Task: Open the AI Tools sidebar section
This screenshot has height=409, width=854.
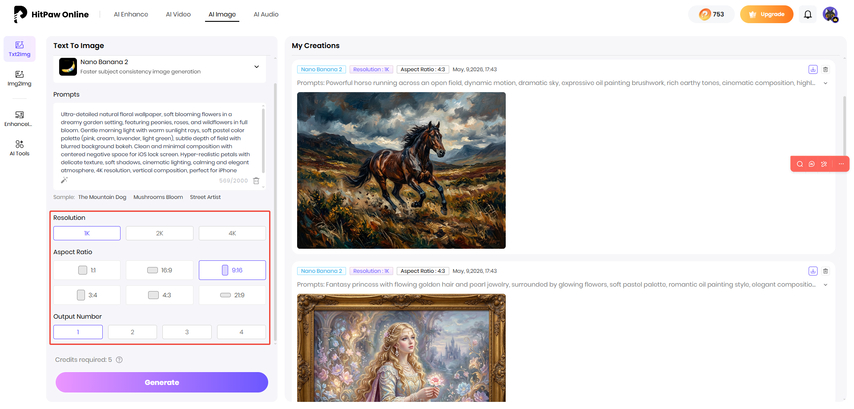Action: [x=20, y=148]
